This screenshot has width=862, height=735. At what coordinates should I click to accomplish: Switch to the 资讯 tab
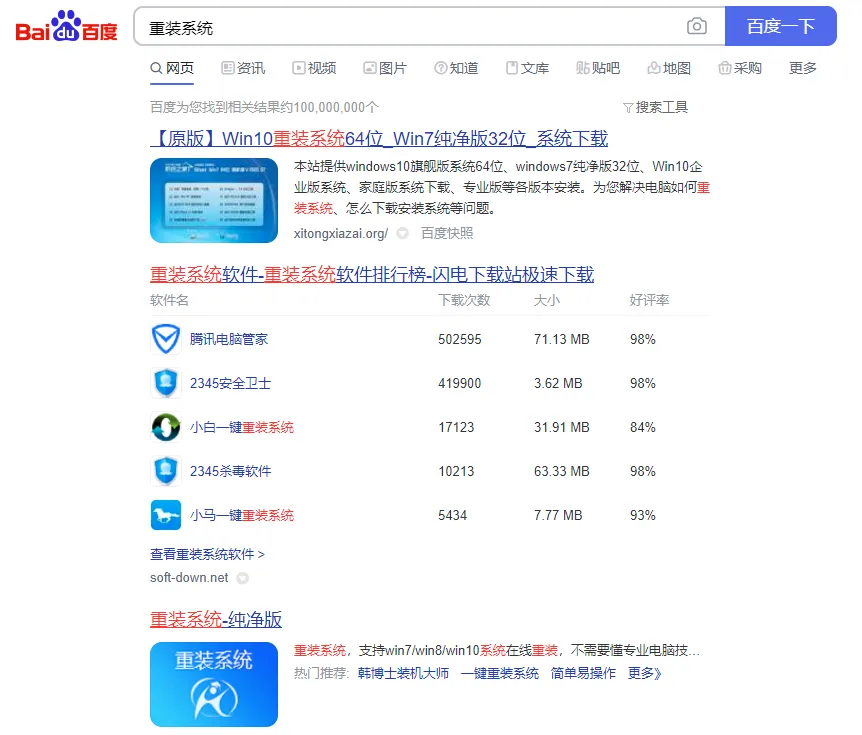click(243, 68)
